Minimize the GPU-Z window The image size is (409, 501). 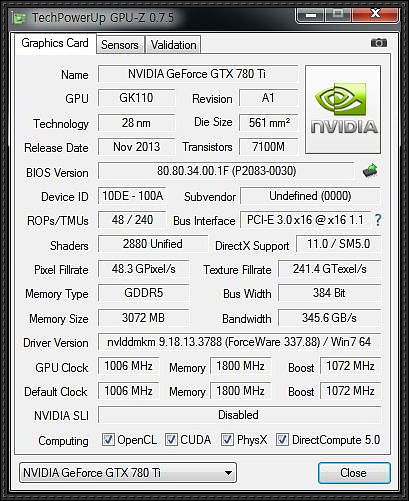(x=310, y=14)
